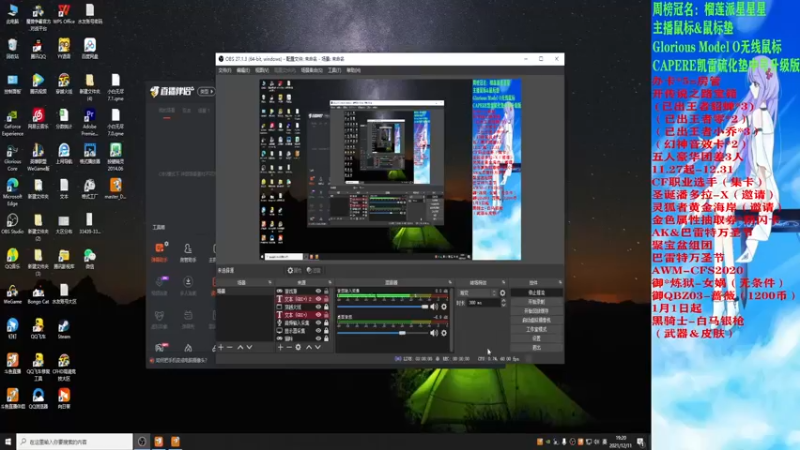800x450 pixels.
Task: Click 工作室模式 studio mode button
Action: coord(536,329)
